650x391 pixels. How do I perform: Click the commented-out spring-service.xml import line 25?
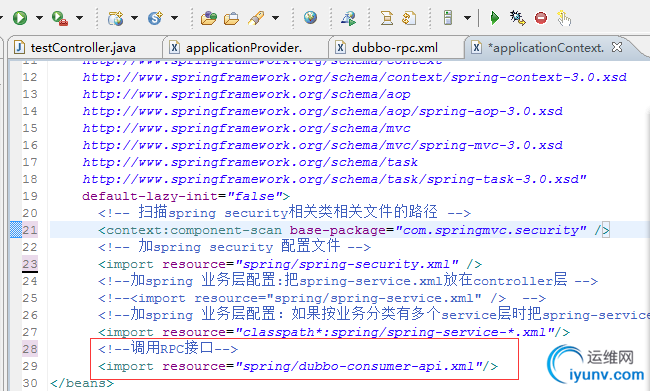coord(322,298)
